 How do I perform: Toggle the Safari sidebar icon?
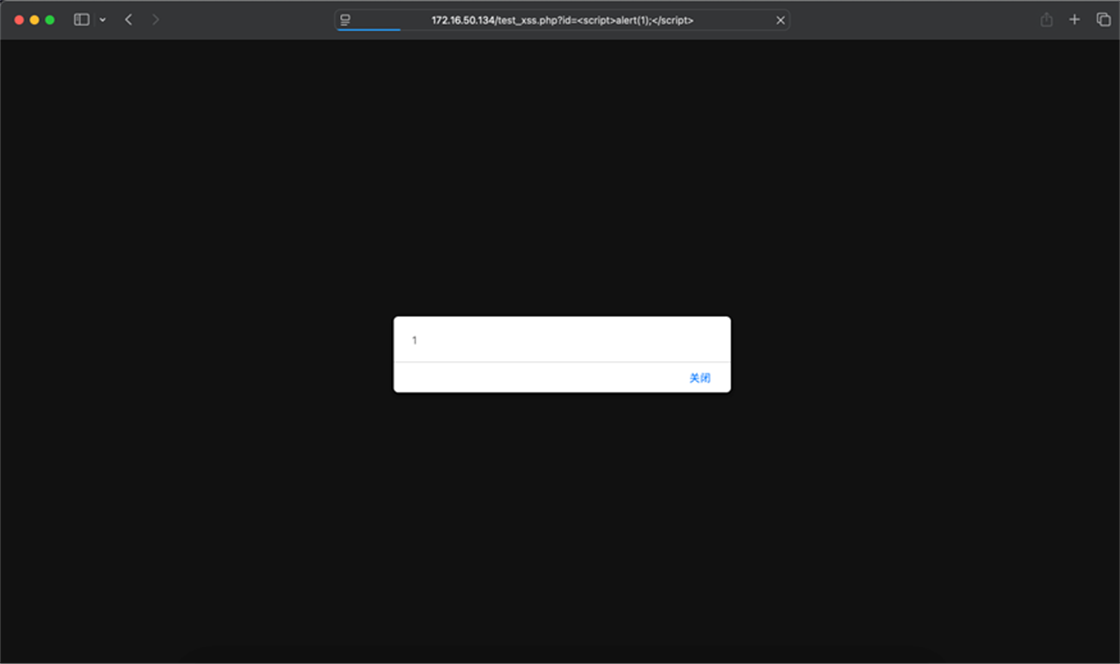point(81,20)
